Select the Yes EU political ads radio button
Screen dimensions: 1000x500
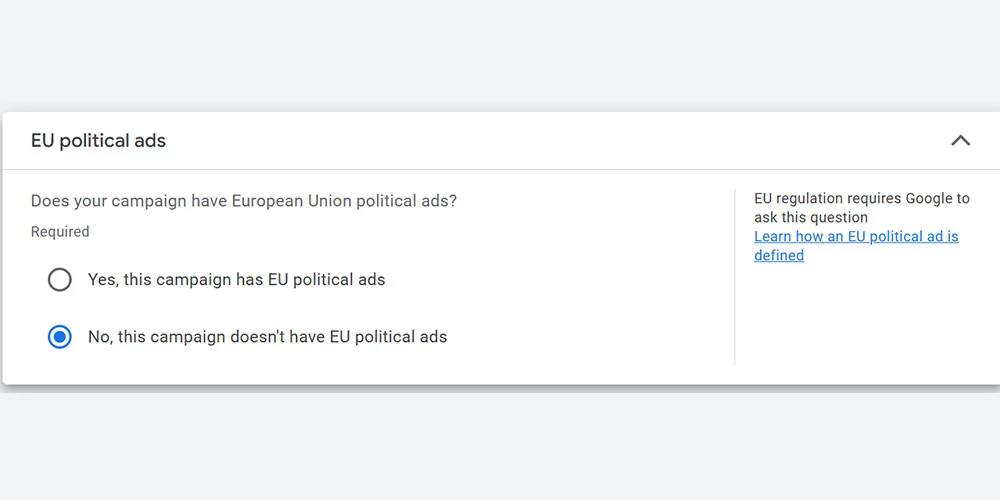pos(60,280)
